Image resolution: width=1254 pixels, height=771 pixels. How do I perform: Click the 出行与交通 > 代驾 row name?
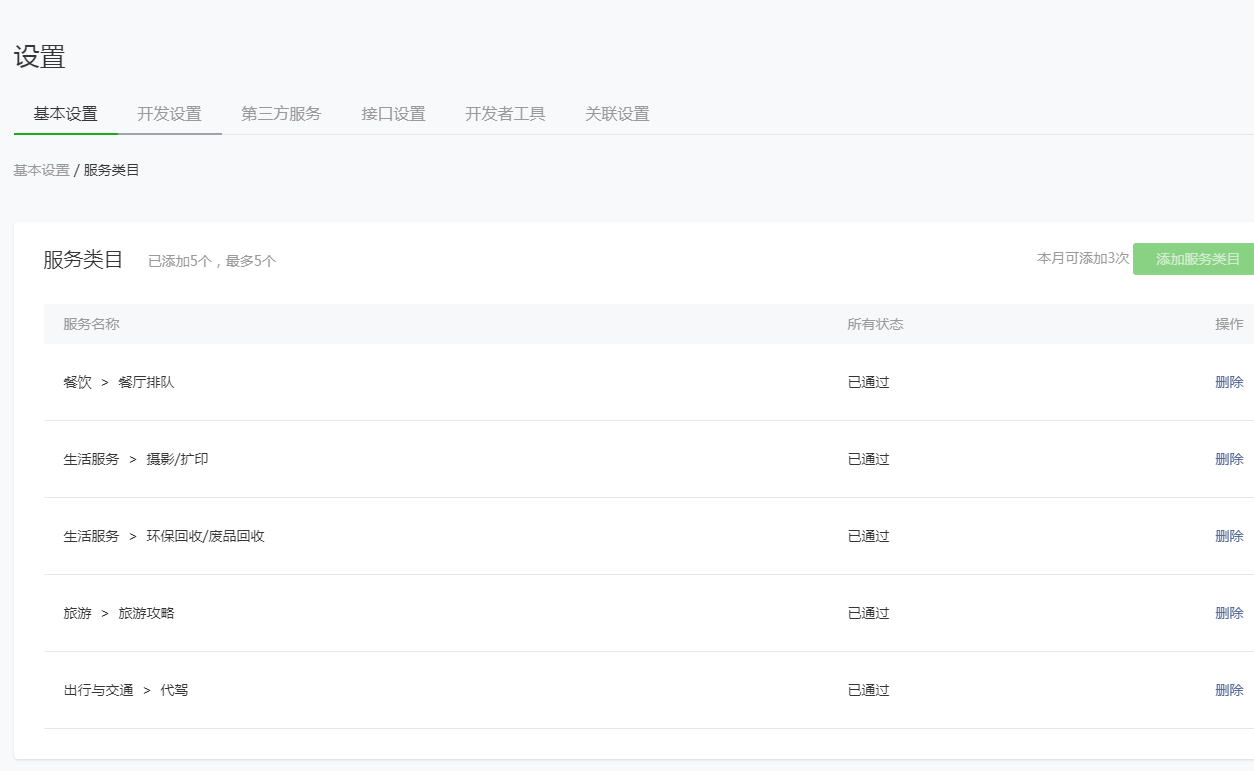[126, 690]
